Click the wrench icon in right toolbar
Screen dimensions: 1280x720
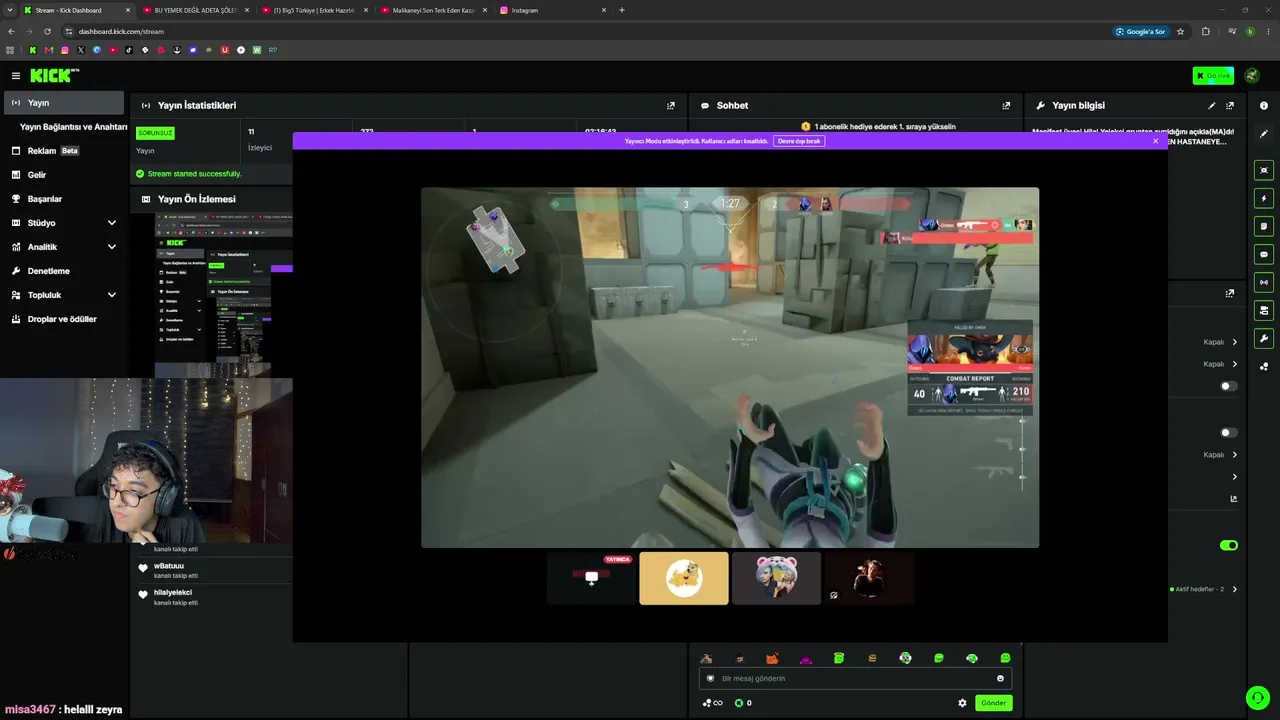point(1264,338)
